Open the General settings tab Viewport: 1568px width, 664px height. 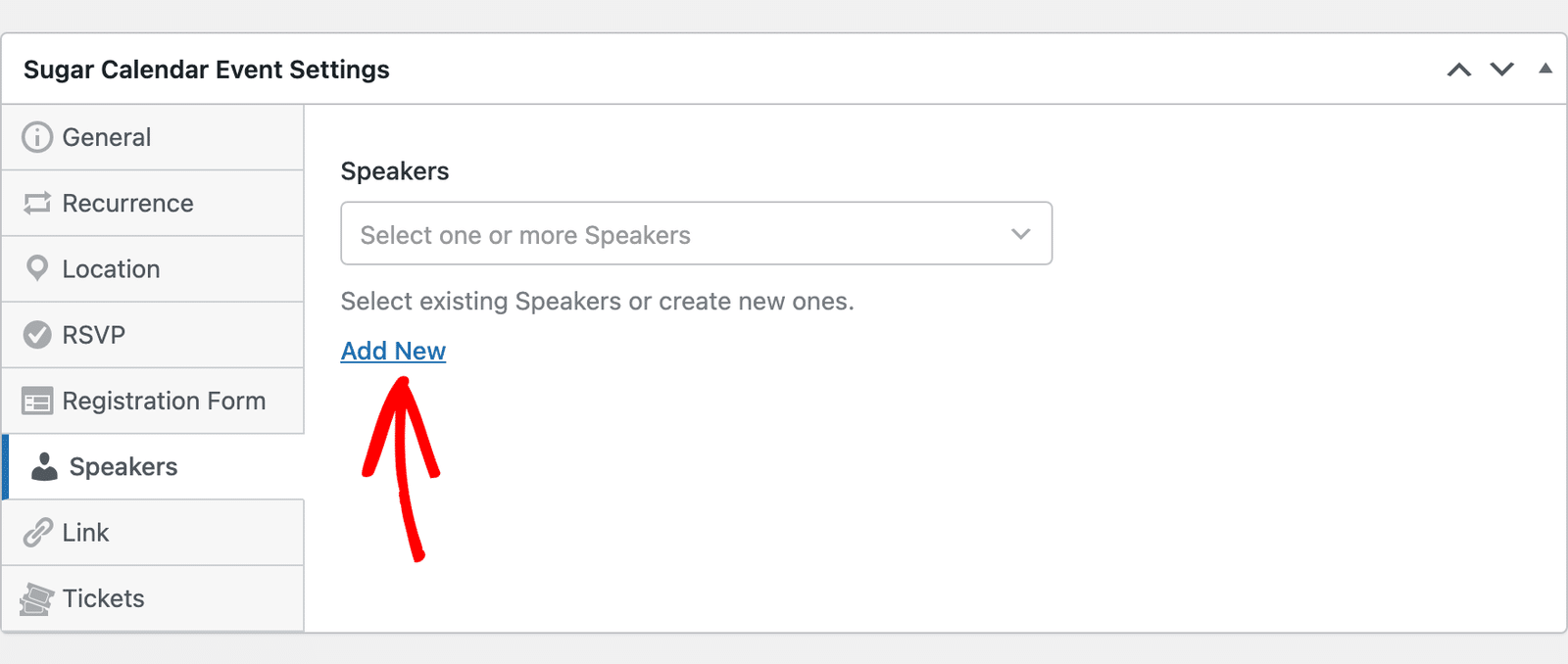(153, 137)
